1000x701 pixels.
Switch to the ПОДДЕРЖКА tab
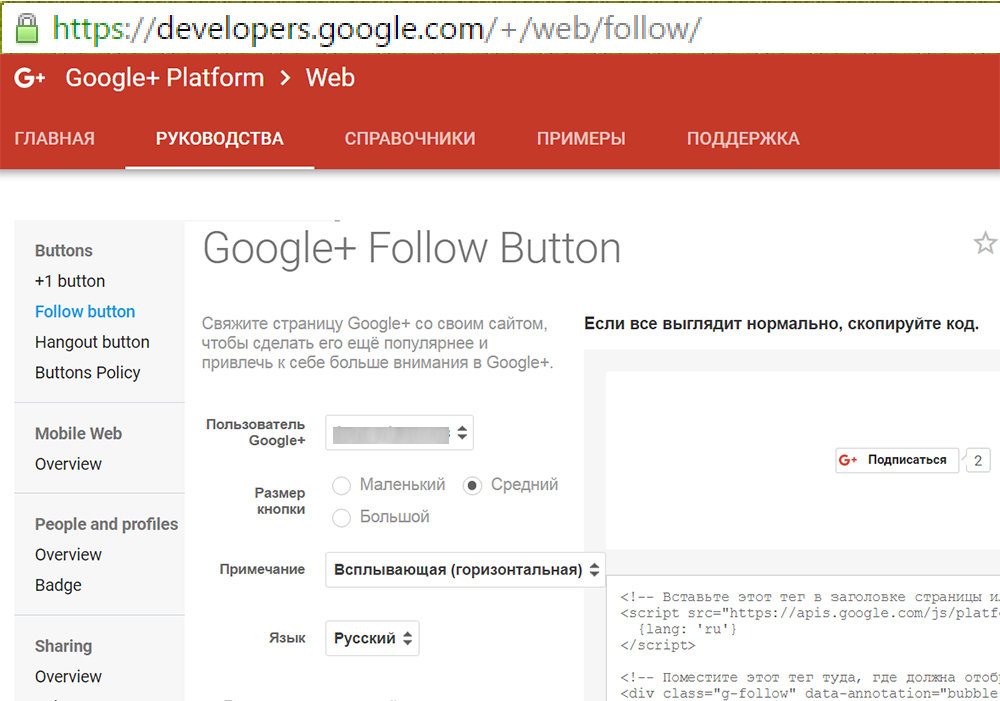(x=743, y=138)
